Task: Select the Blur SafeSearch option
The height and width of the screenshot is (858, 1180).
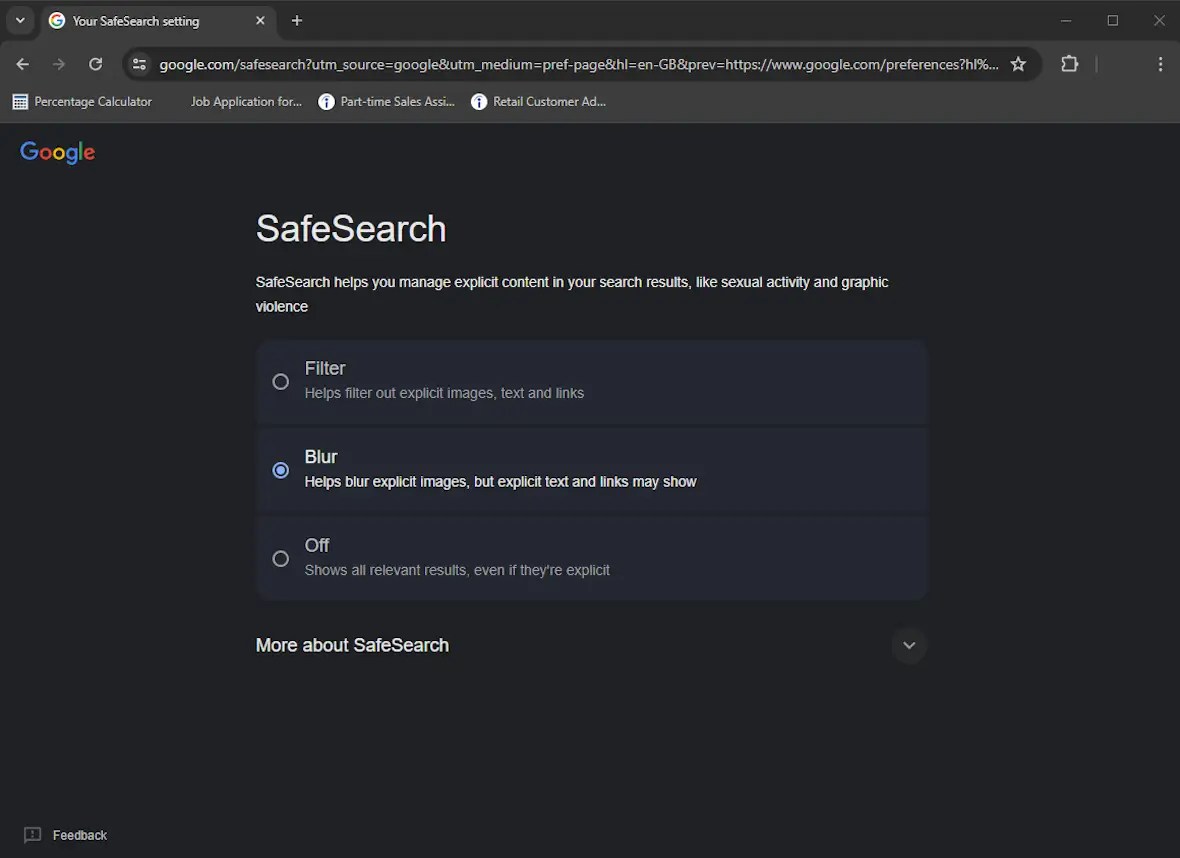Action: click(x=280, y=470)
